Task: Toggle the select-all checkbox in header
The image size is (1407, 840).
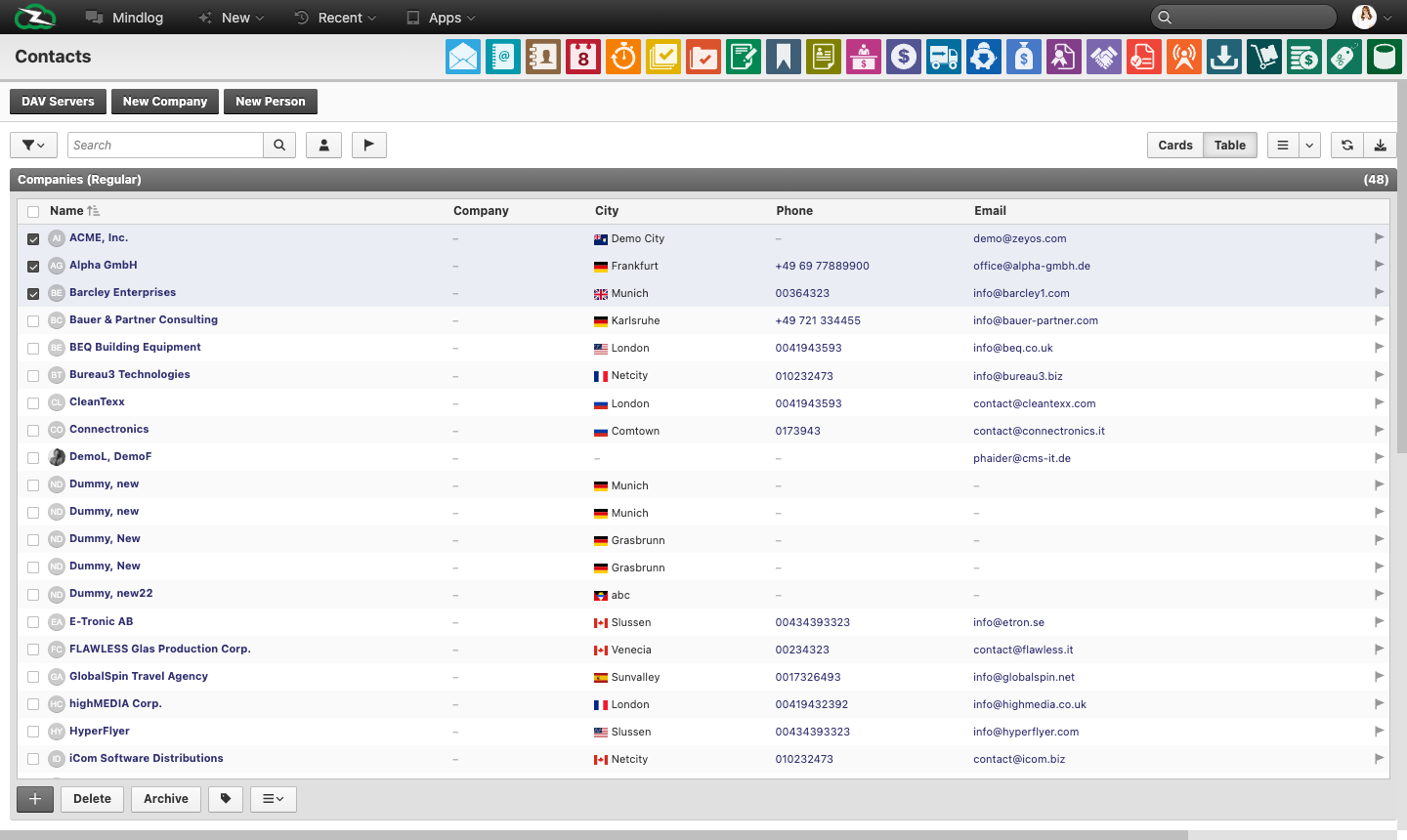Action: tap(33, 212)
